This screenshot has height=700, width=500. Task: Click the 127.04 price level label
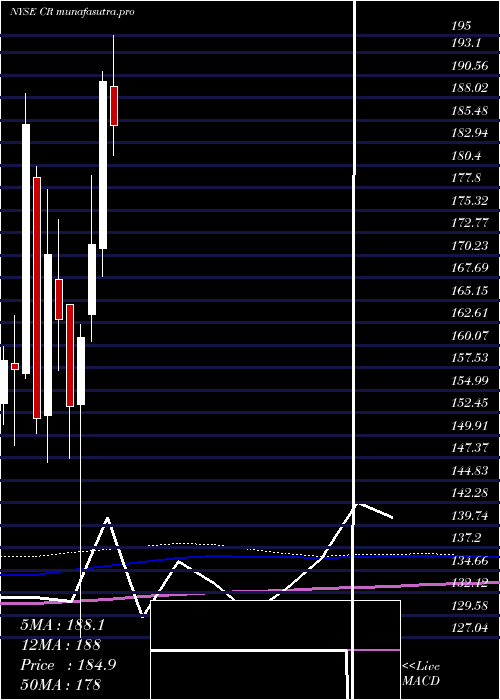pos(470,628)
